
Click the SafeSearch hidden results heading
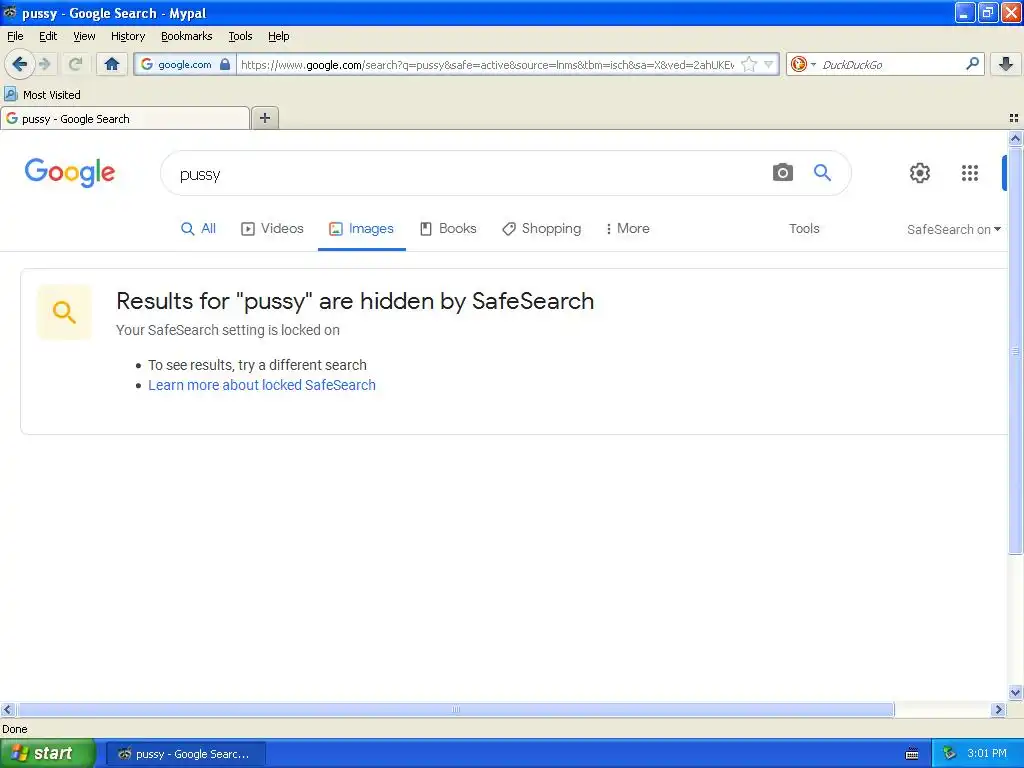(x=355, y=301)
